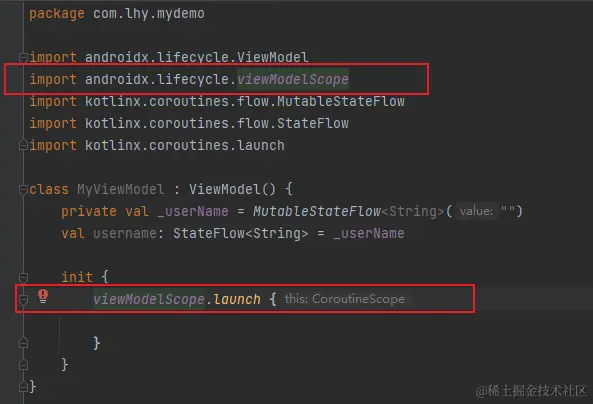This screenshot has width=593, height=404.
Task: Click the MutableStateFlow constructor call
Action: (x=317, y=211)
